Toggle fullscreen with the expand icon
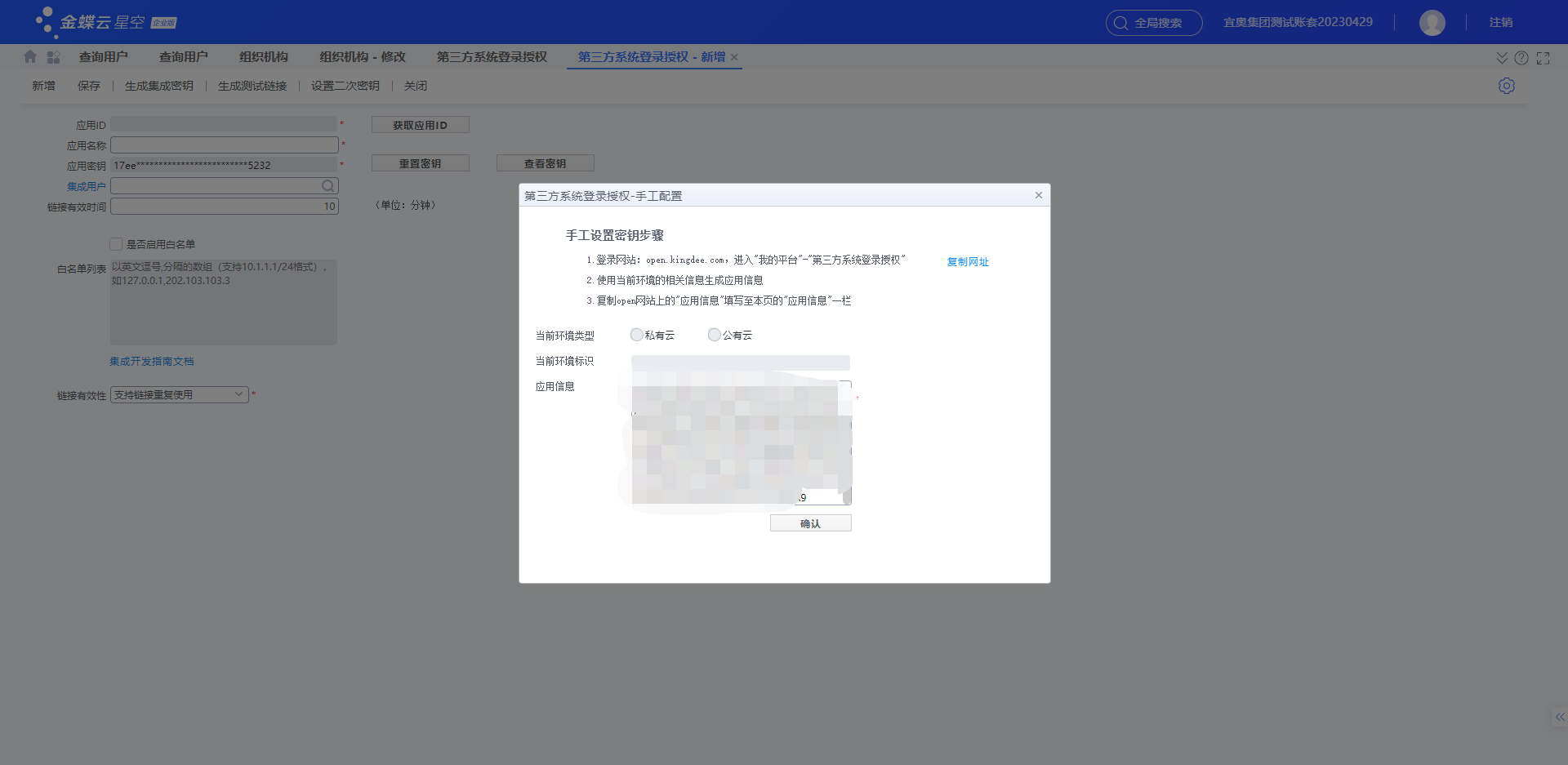This screenshot has height=765, width=1568. point(1543,58)
